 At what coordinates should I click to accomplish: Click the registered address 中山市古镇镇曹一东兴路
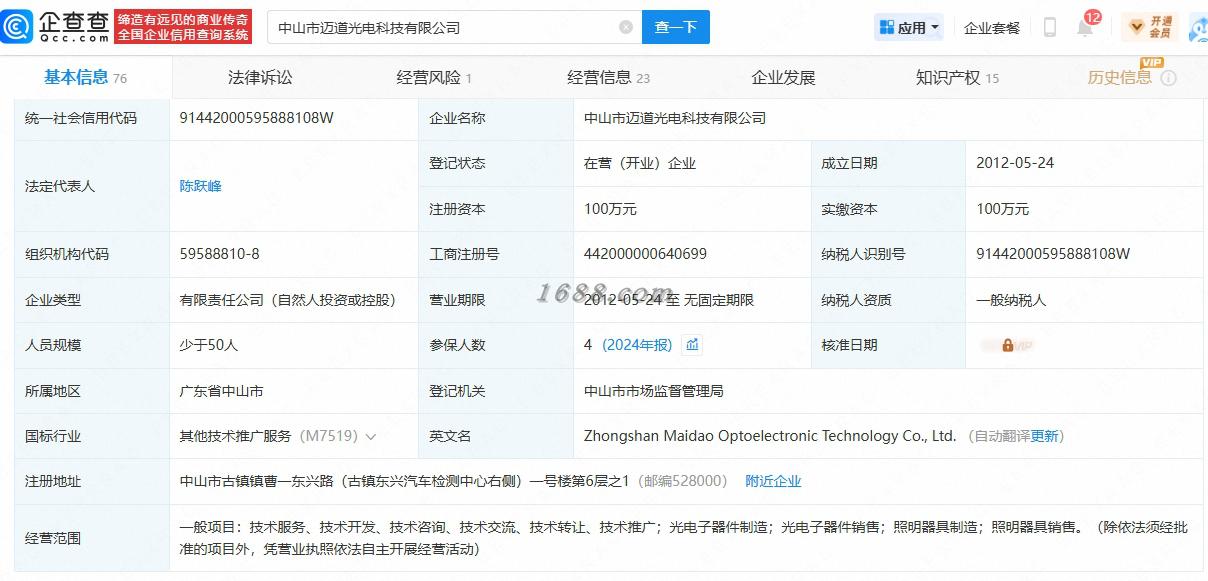click(x=404, y=481)
